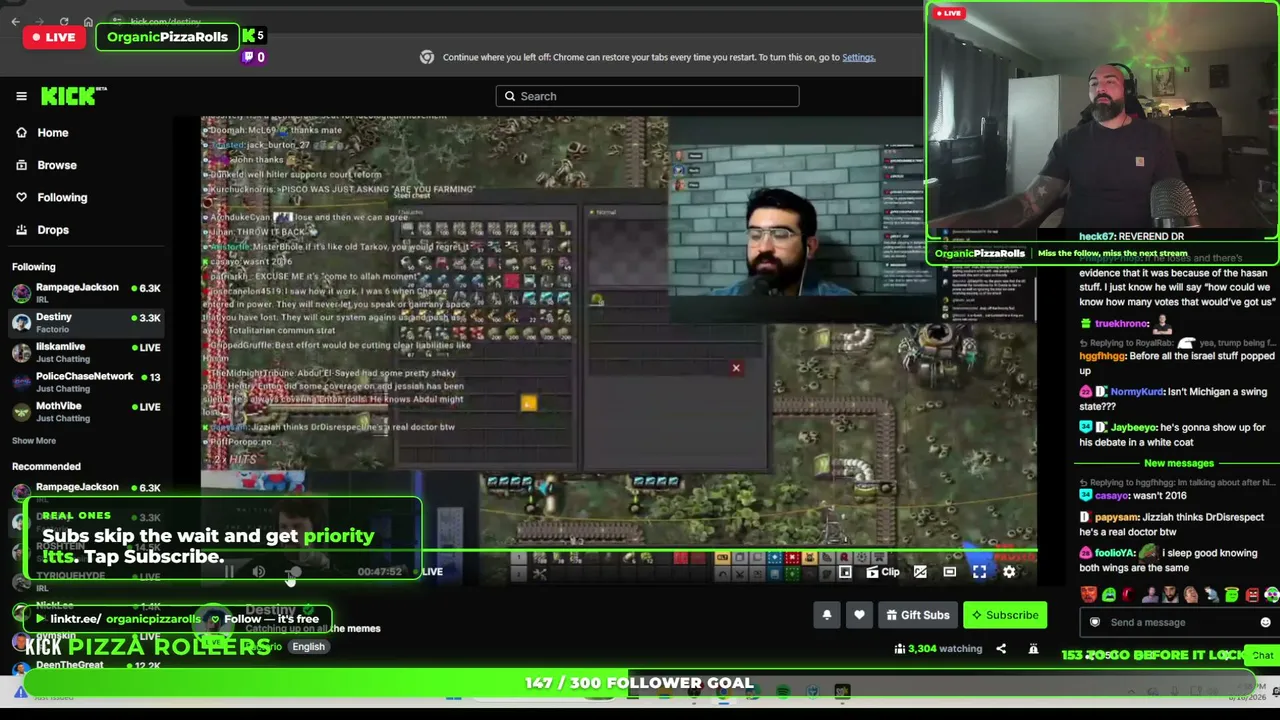Share the stream with the share icon
Screen dimensions: 1280x720
1001,649
